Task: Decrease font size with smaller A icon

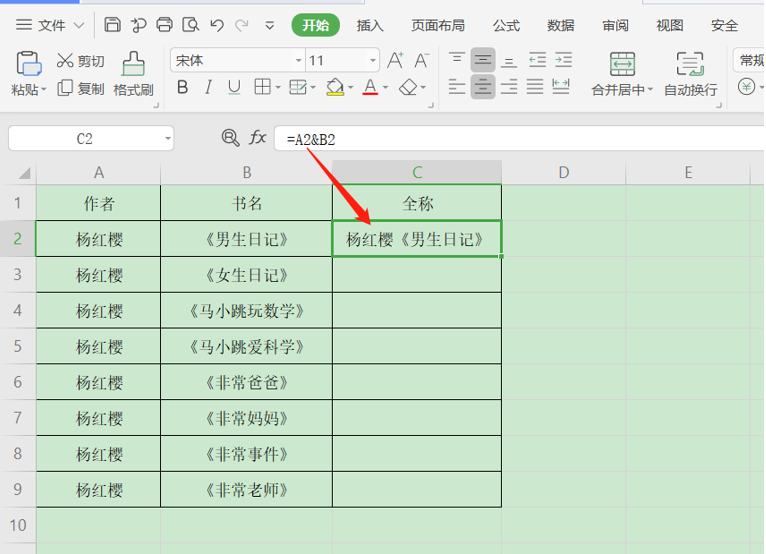Action: coord(421,60)
